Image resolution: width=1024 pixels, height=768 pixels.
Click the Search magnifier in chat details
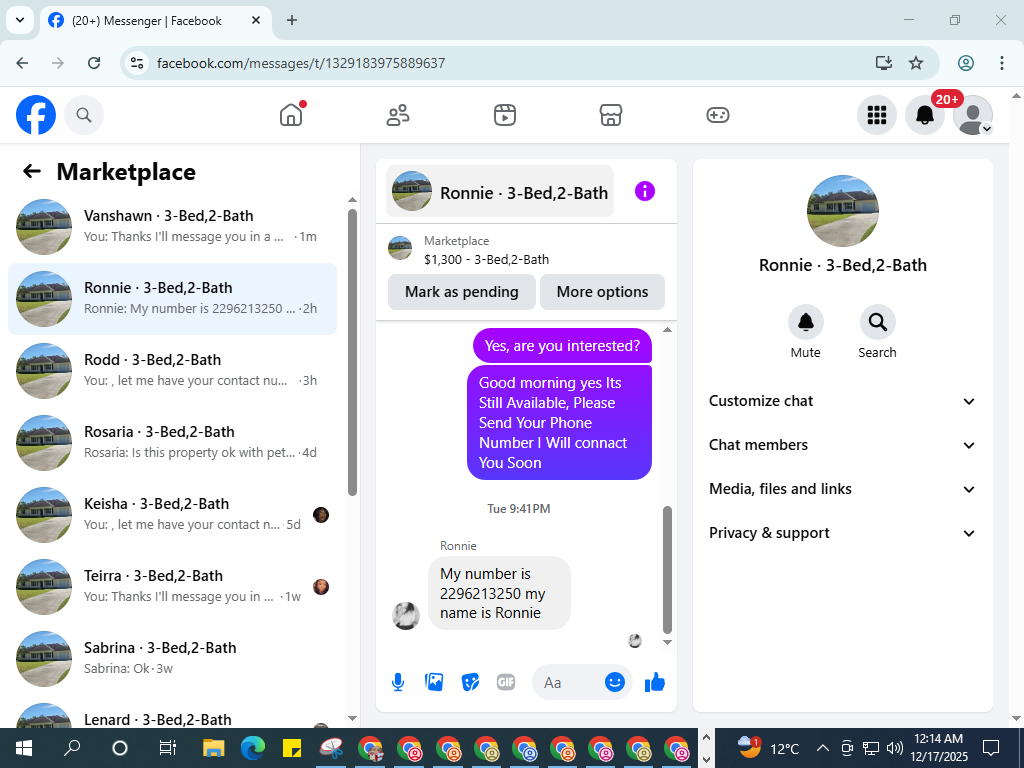[877, 322]
